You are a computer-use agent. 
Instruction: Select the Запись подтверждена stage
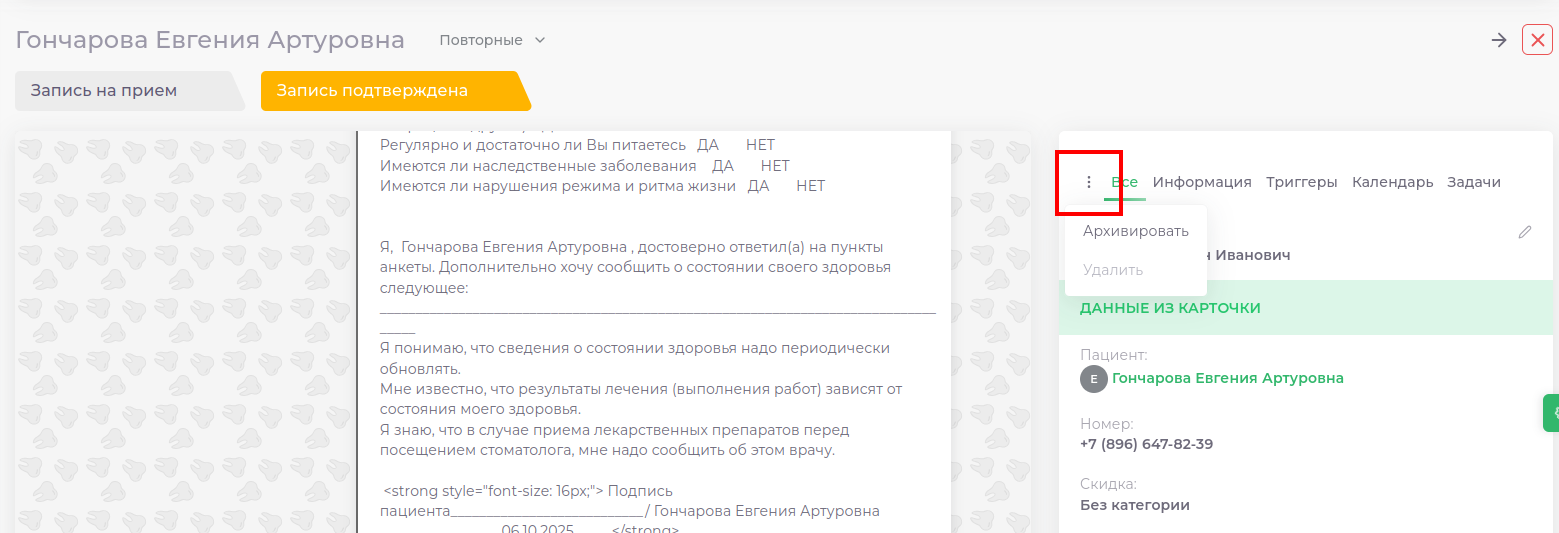coord(395,91)
